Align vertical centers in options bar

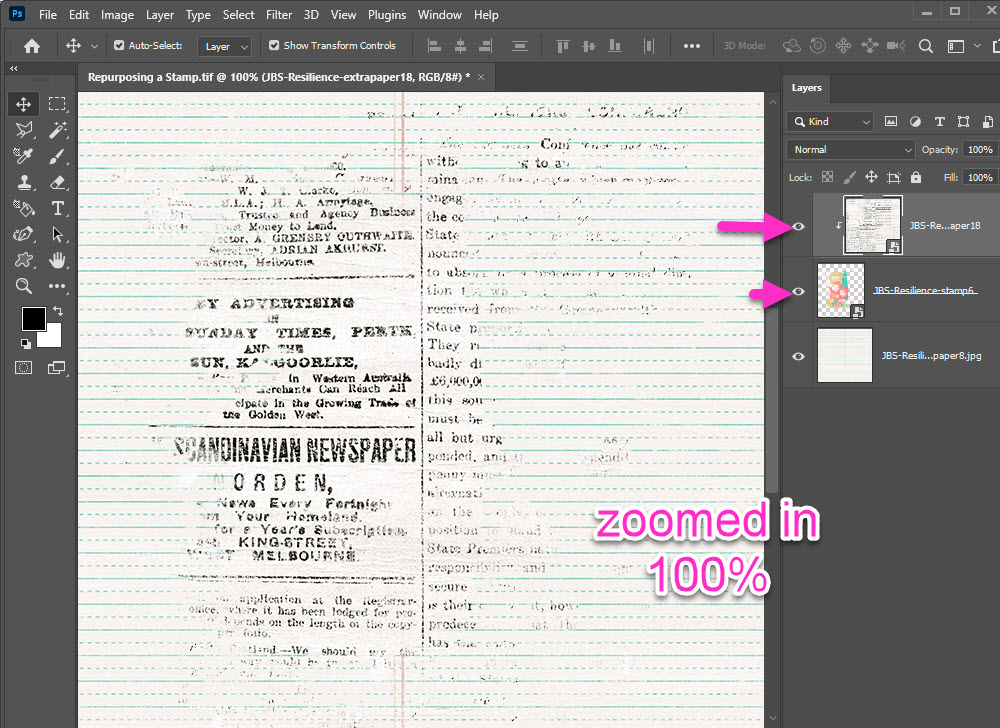click(589, 46)
